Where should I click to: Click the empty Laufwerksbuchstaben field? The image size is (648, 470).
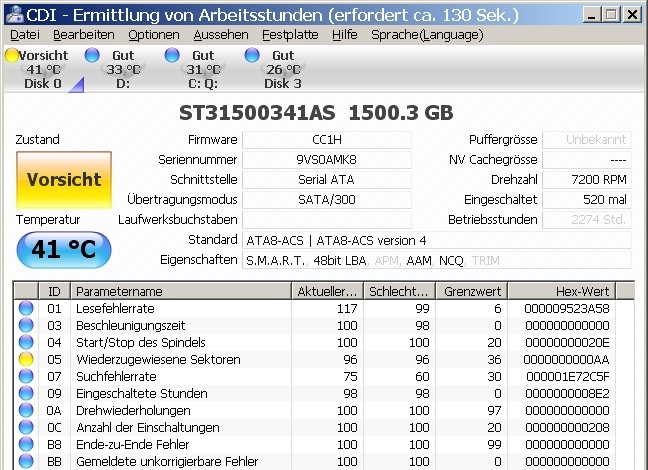327,219
